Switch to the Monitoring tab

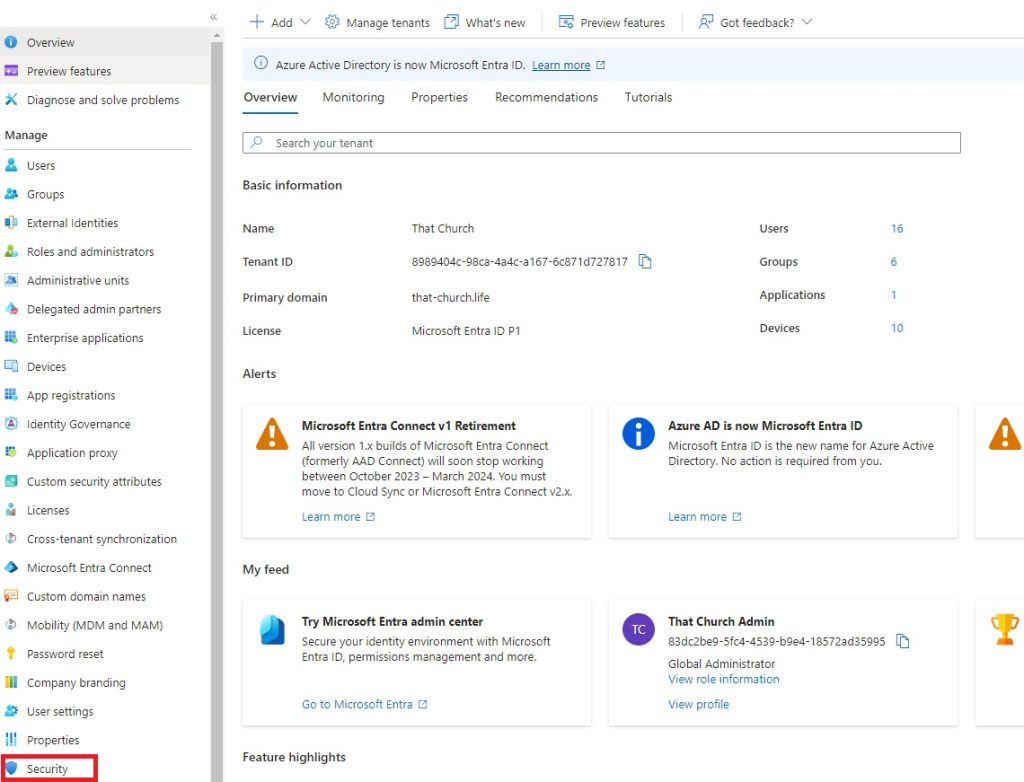pyautogui.click(x=353, y=97)
